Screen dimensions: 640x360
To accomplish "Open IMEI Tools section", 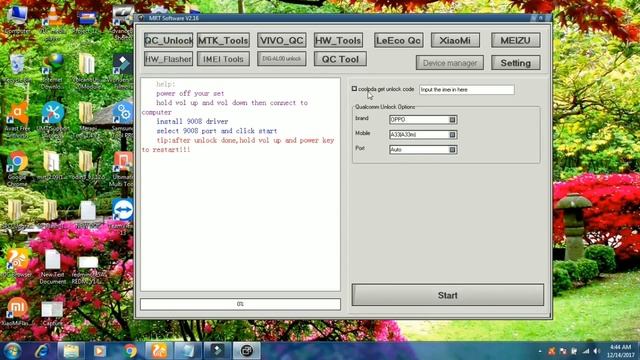I will click(223, 59).
